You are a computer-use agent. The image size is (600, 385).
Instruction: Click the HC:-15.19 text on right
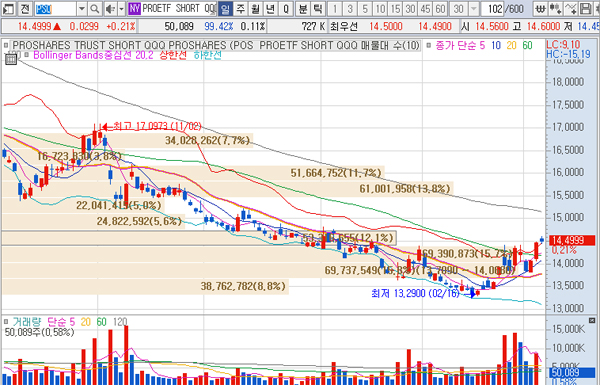pyautogui.click(x=568, y=54)
